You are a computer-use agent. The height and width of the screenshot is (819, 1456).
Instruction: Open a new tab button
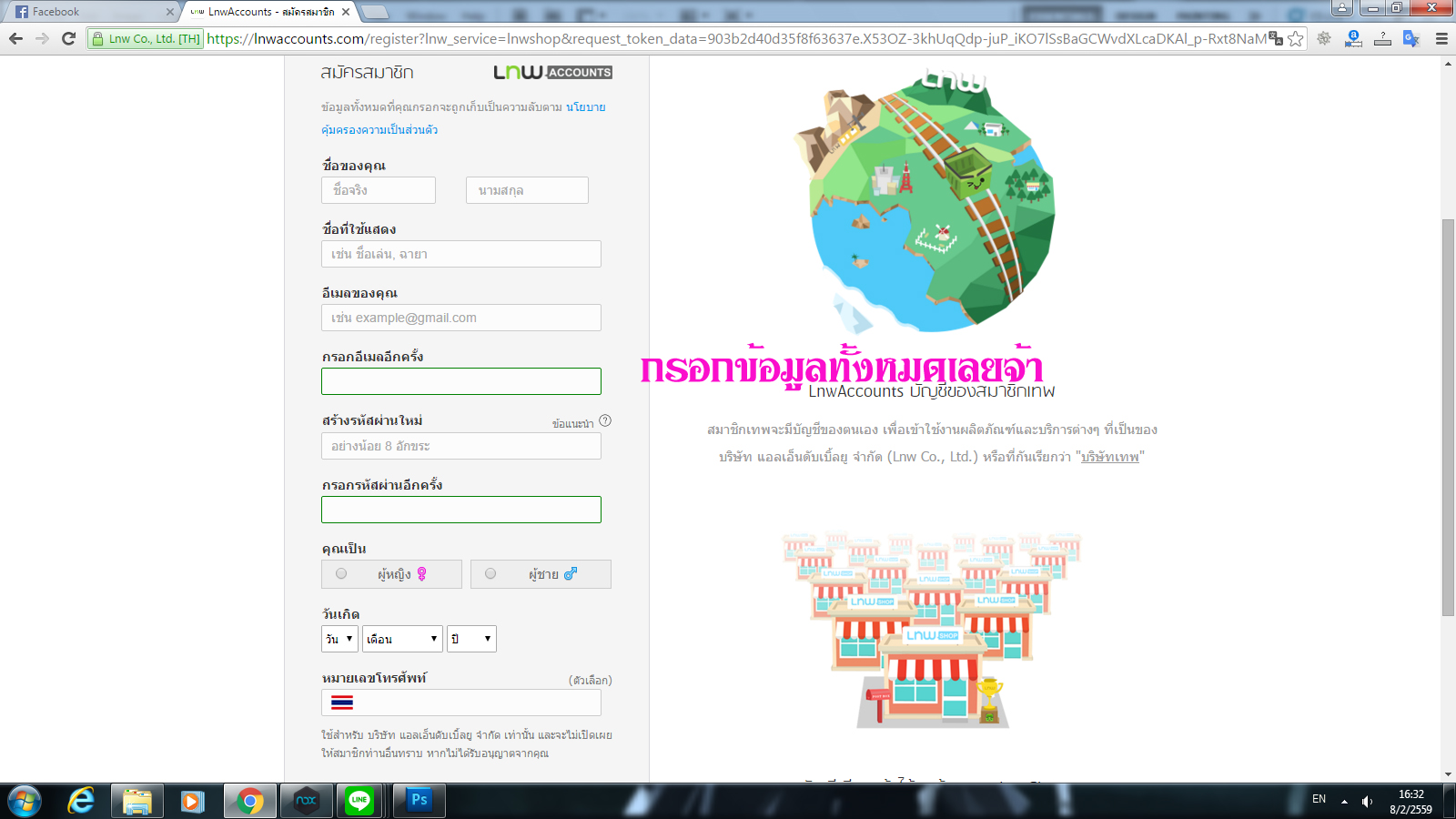pos(374,12)
